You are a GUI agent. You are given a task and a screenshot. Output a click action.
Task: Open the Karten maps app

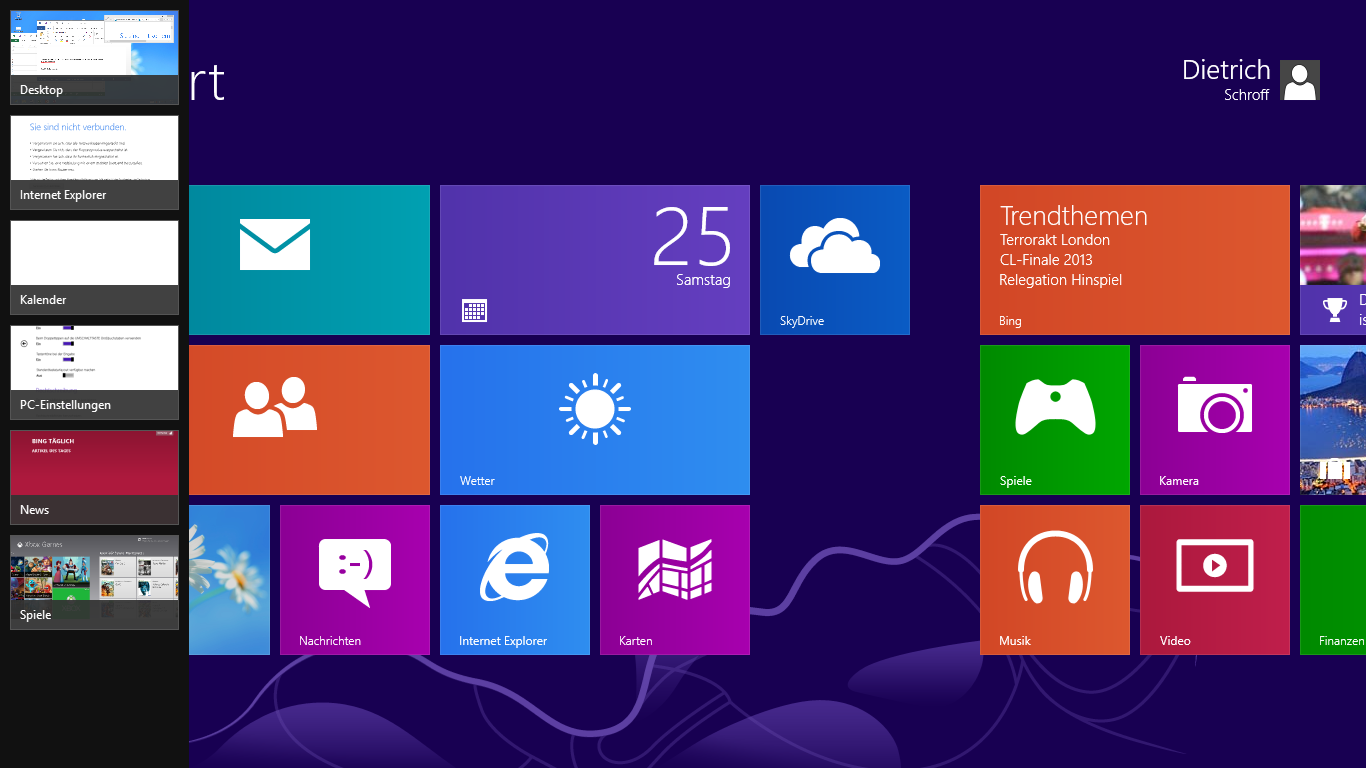coord(674,580)
